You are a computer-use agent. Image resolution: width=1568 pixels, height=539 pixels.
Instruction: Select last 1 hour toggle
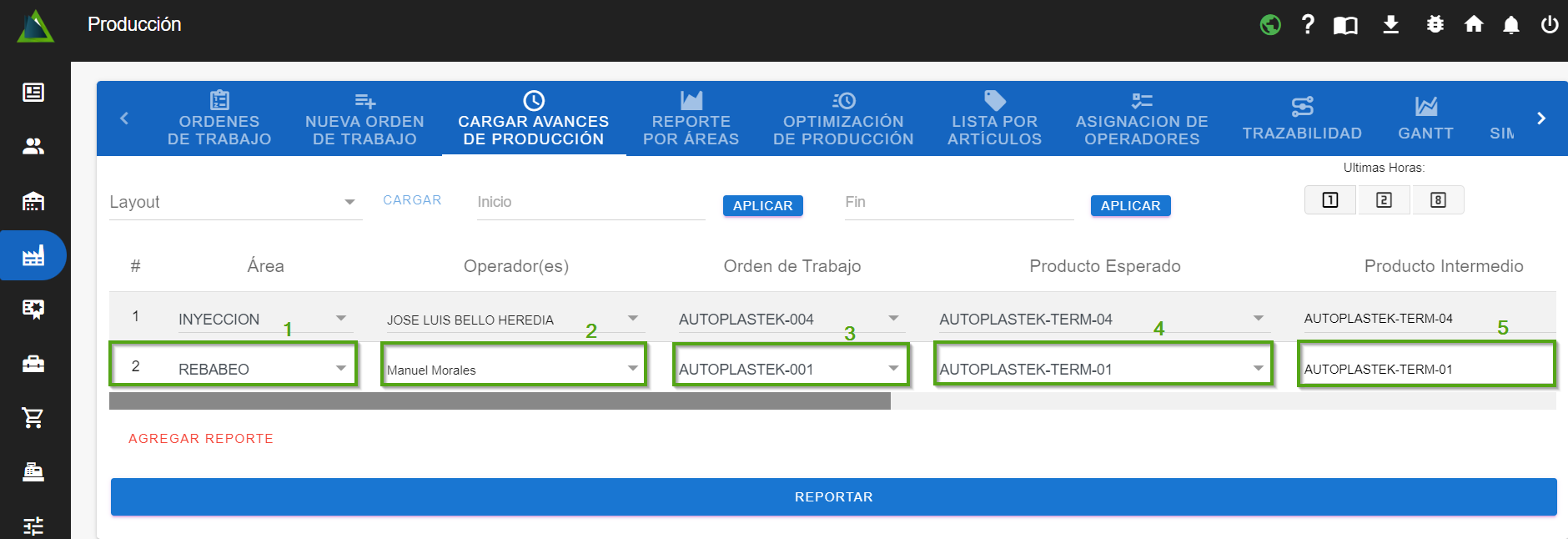point(1330,200)
